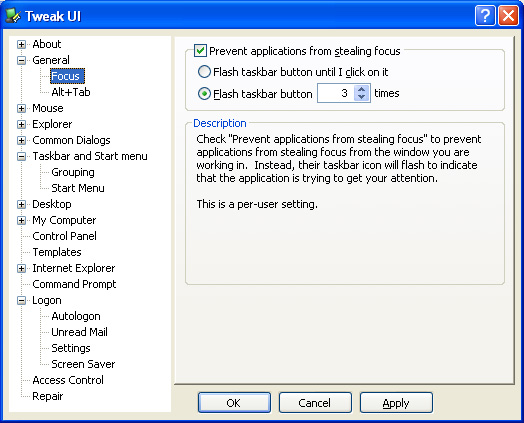Uncheck Prevent applications from stealing focus
The height and width of the screenshot is (423, 524).
click(x=200, y=51)
